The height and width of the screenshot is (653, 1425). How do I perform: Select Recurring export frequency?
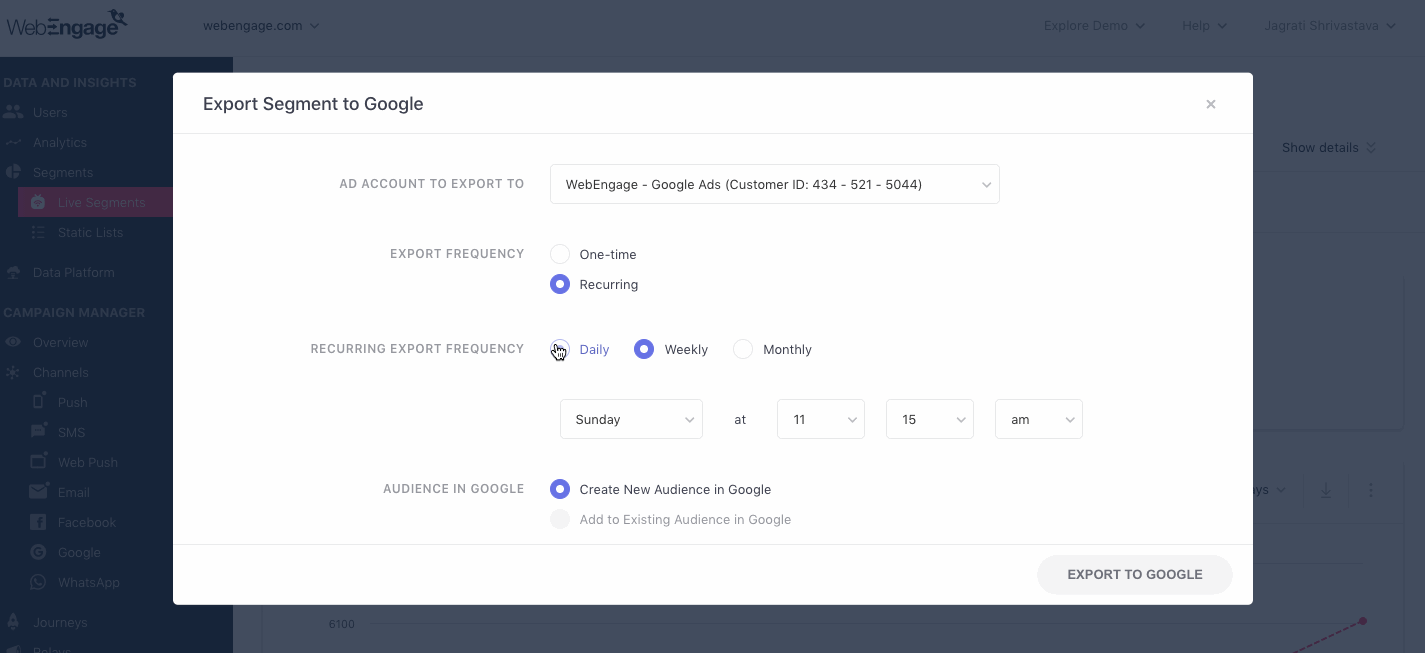(x=560, y=284)
